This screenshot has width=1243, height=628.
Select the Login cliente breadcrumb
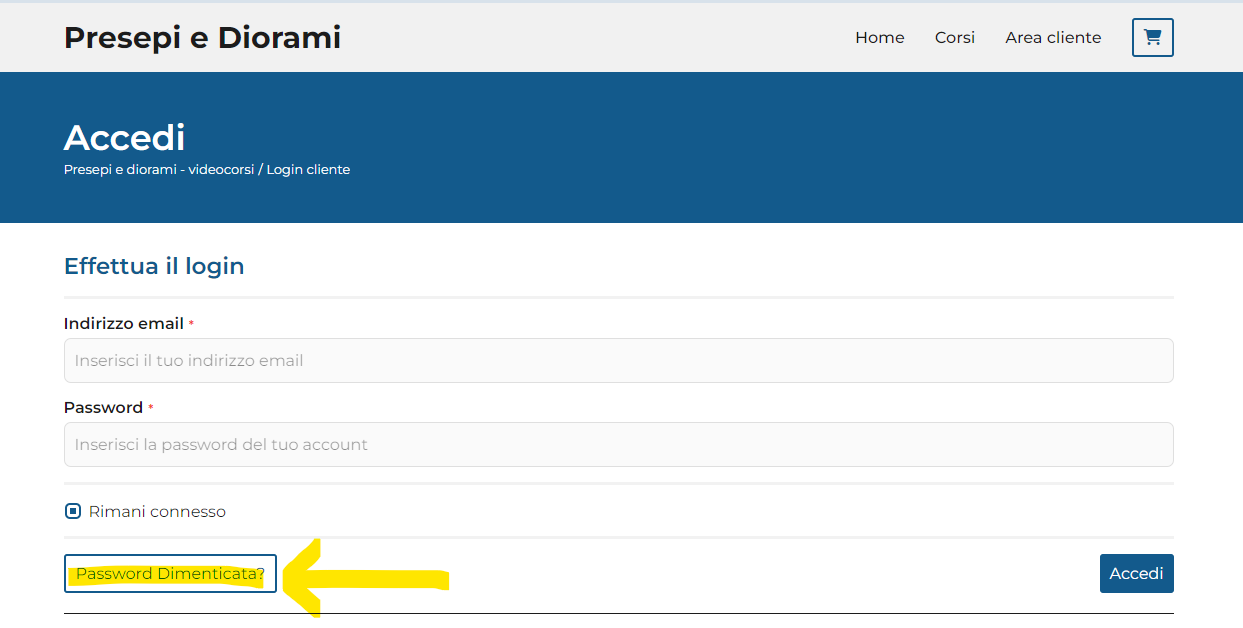(308, 170)
